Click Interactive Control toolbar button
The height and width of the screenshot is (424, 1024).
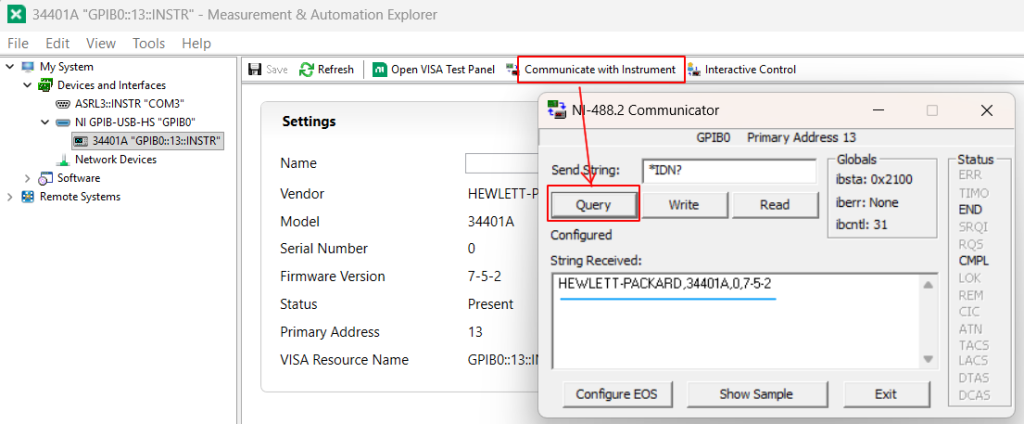coord(742,69)
